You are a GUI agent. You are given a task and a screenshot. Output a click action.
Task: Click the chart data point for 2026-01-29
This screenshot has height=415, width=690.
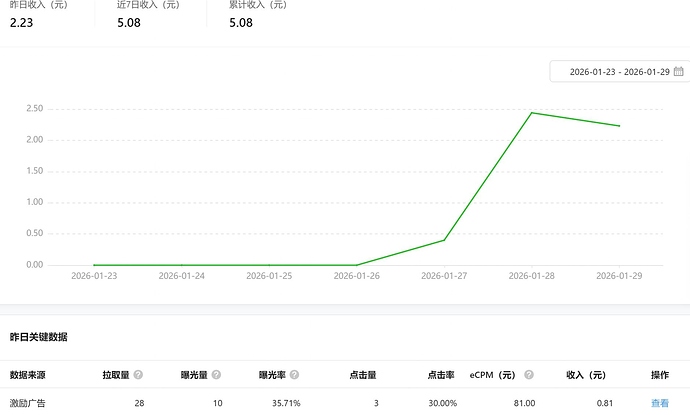pos(619,126)
